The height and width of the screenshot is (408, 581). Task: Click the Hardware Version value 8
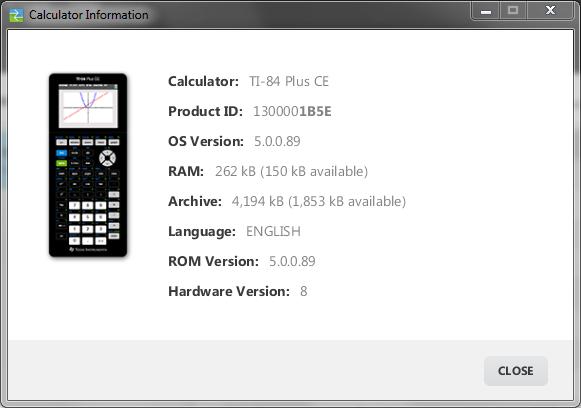303,291
